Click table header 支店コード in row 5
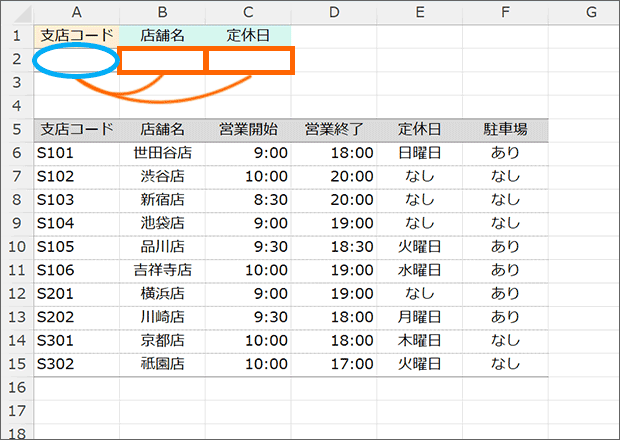Viewport: 620px width, 440px height. [77, 130]
